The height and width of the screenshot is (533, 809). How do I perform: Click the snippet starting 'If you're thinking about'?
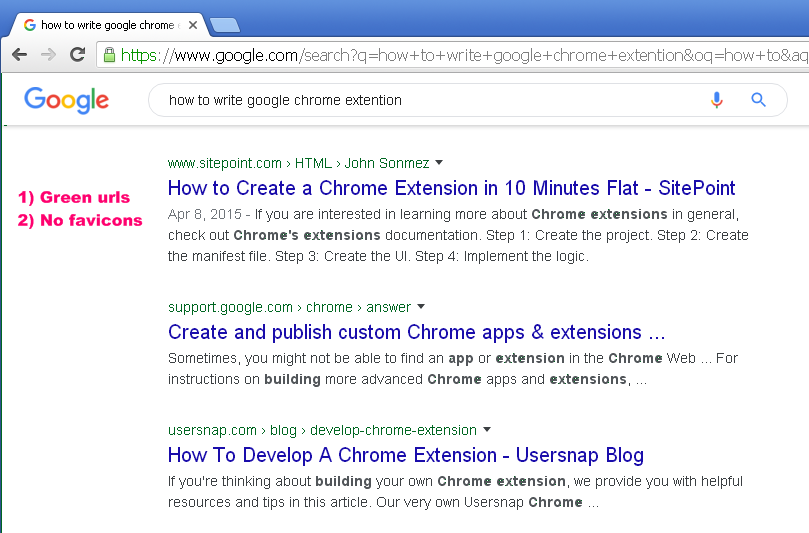[455, 491]
